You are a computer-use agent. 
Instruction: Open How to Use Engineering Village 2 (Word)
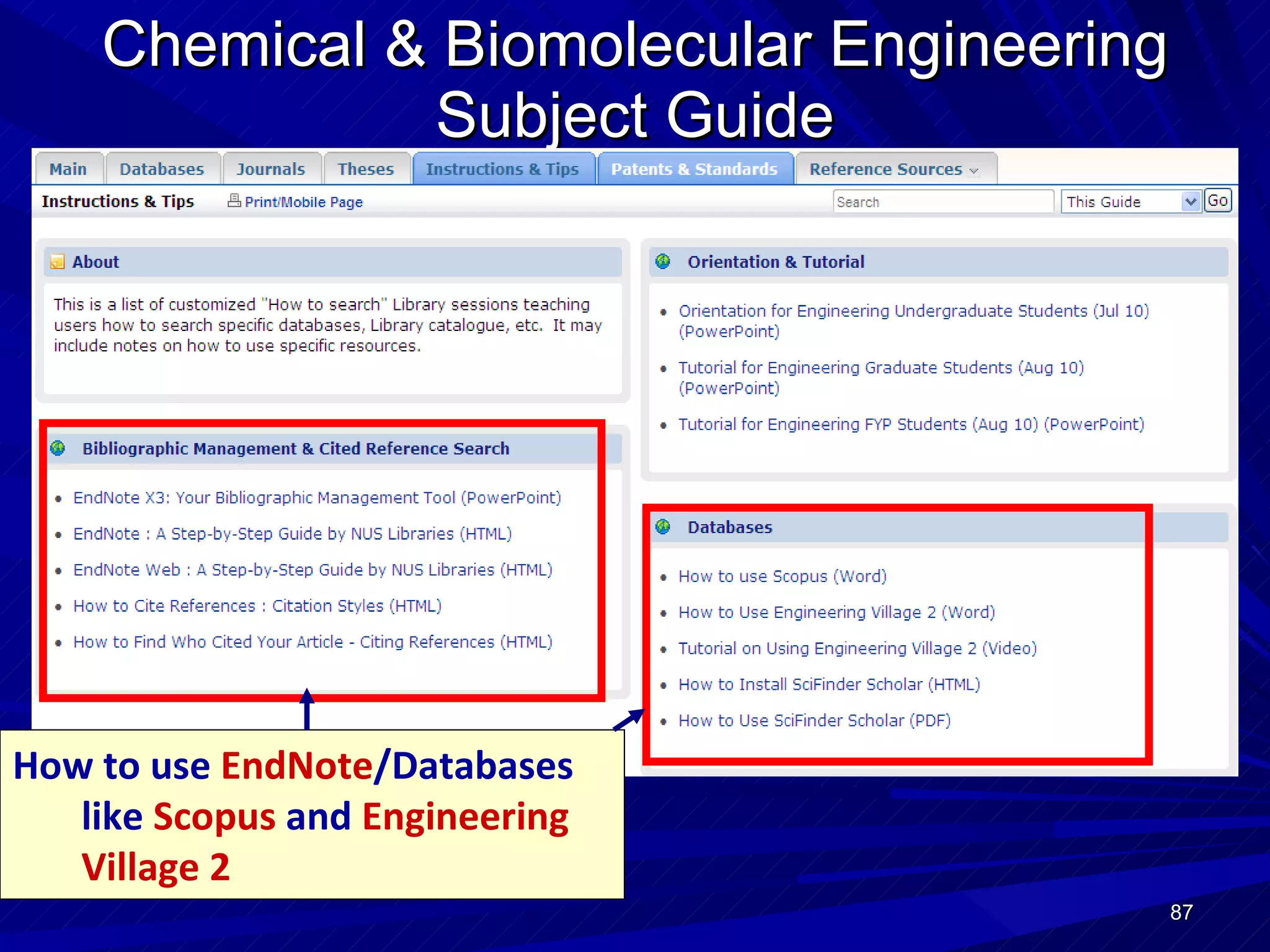click(x=837, y=612)
